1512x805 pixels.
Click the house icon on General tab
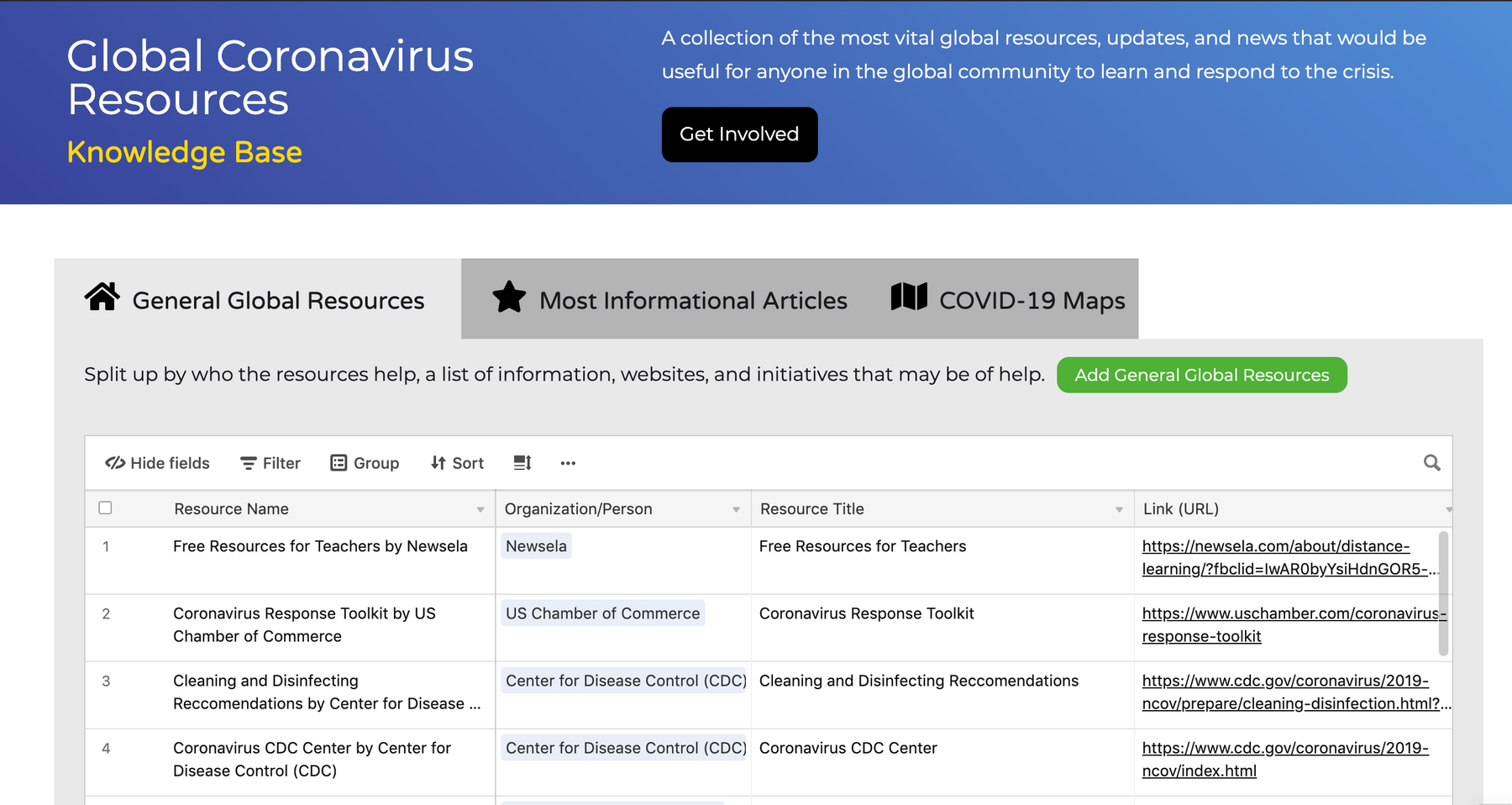point(102,297)
